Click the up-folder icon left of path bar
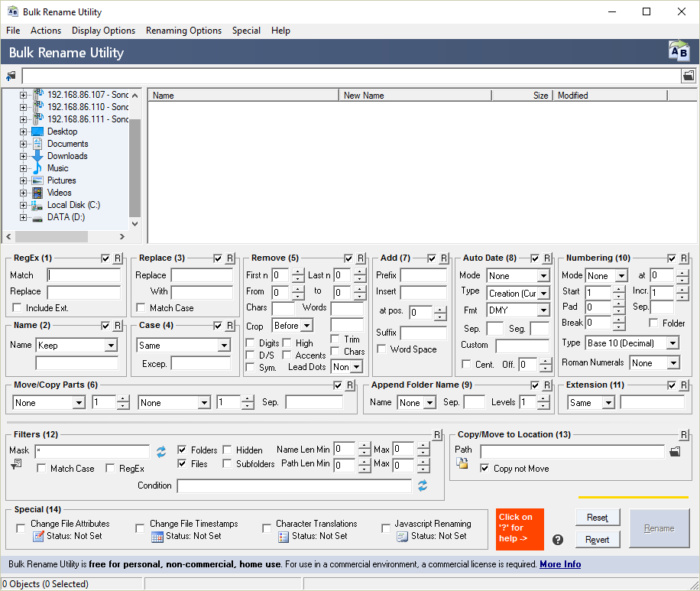Image resolution: width=700 pixels, height=591 pixels. point(11,76)
